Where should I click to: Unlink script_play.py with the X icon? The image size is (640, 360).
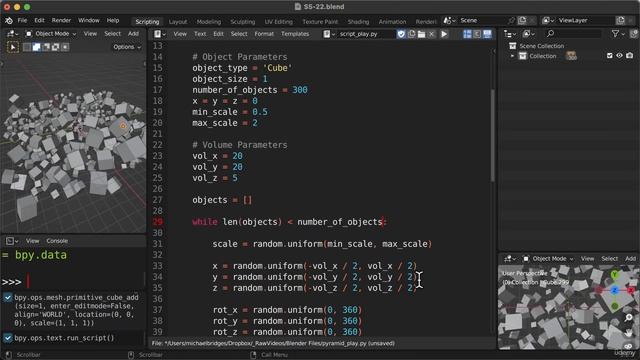pyautogui.click(x=431, y=34)
